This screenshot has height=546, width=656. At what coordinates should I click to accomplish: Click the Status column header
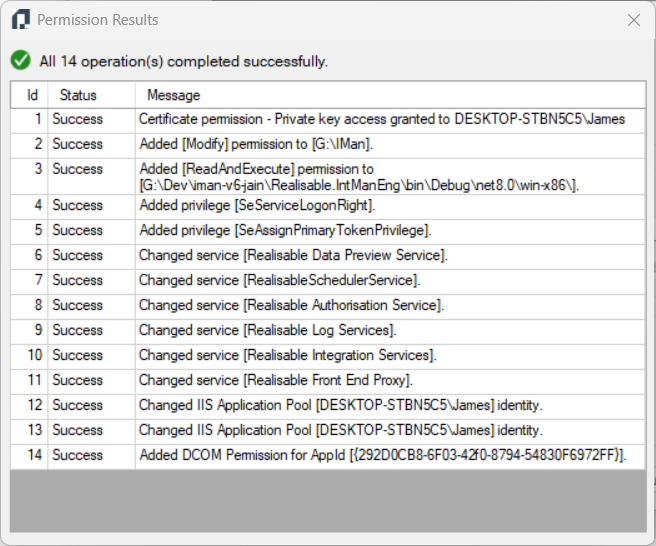point(78,95)
